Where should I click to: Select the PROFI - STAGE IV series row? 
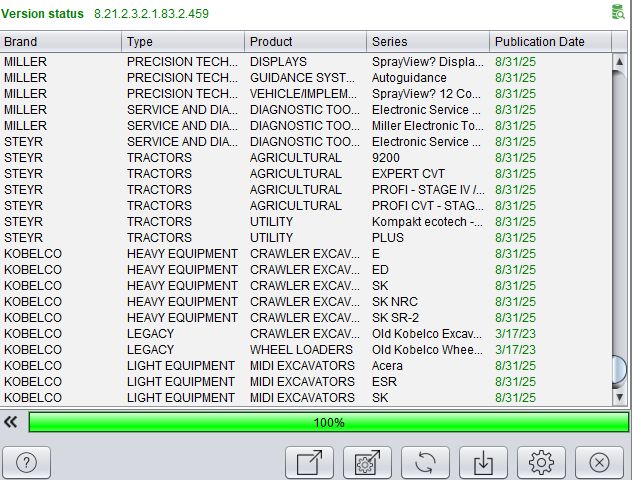[306, 190]
